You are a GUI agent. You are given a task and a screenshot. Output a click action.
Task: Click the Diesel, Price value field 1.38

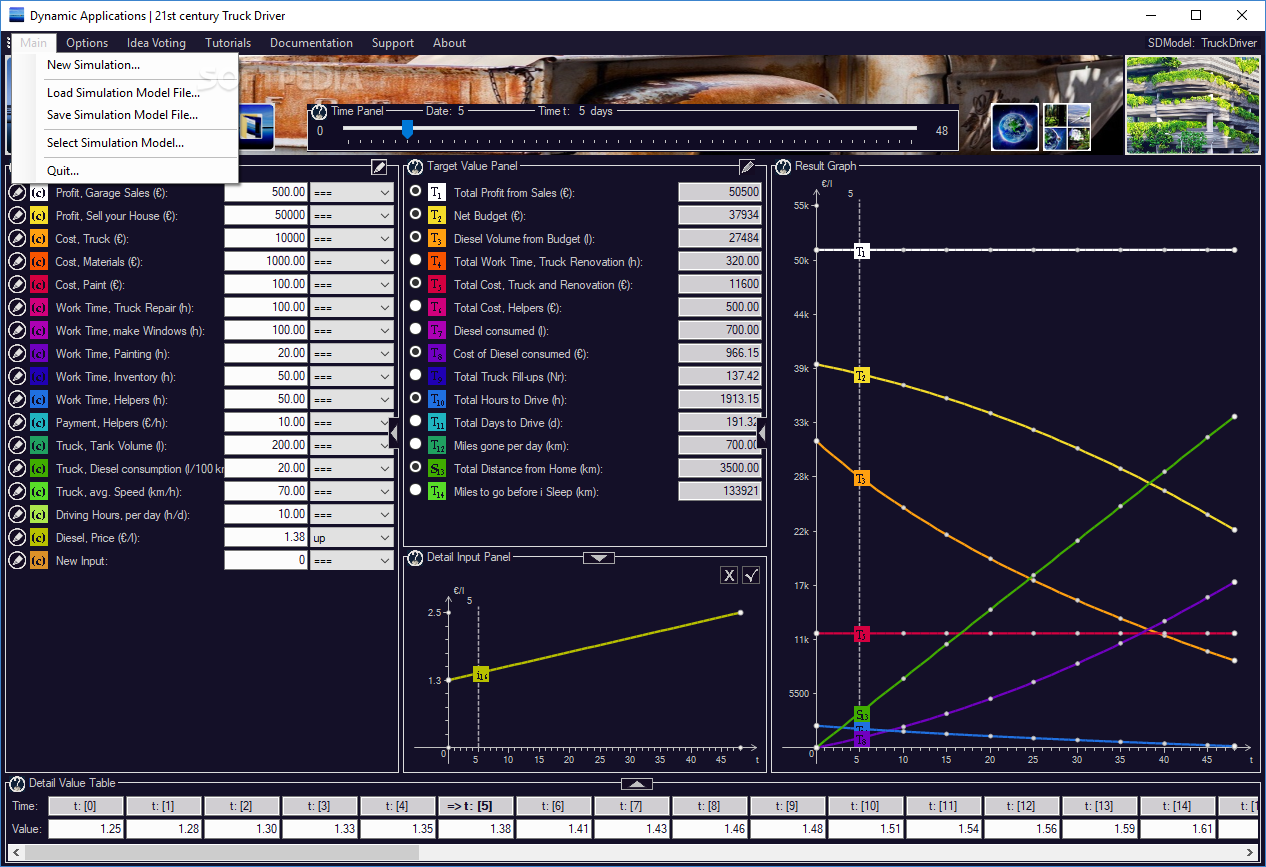[266, 537]
